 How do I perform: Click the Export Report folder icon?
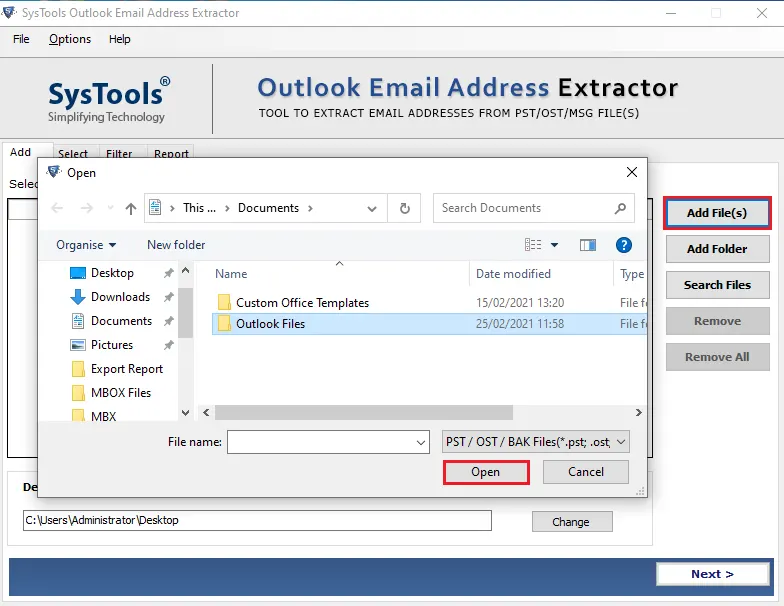[78, 369]
